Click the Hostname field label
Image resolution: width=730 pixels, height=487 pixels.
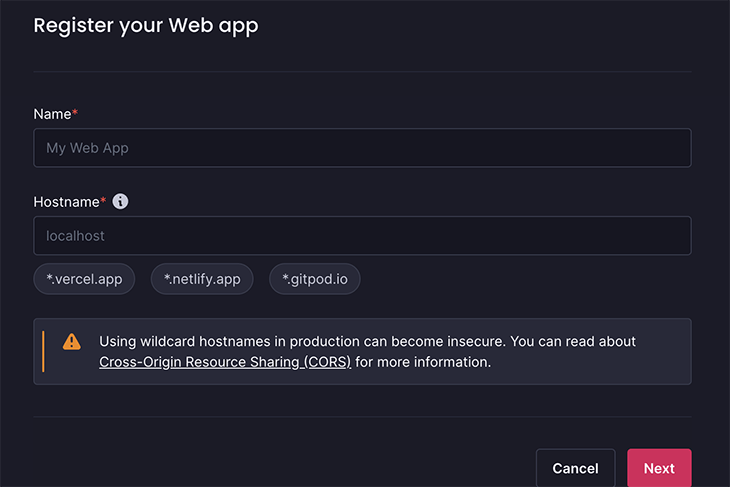tap(66, 202)
